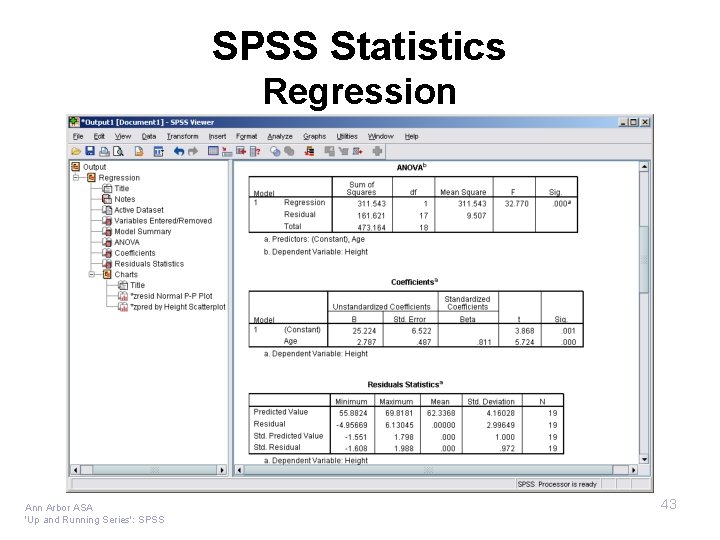720x540 pixels.
Task: Click the Run Script toolbar icon
Action: 358,151
